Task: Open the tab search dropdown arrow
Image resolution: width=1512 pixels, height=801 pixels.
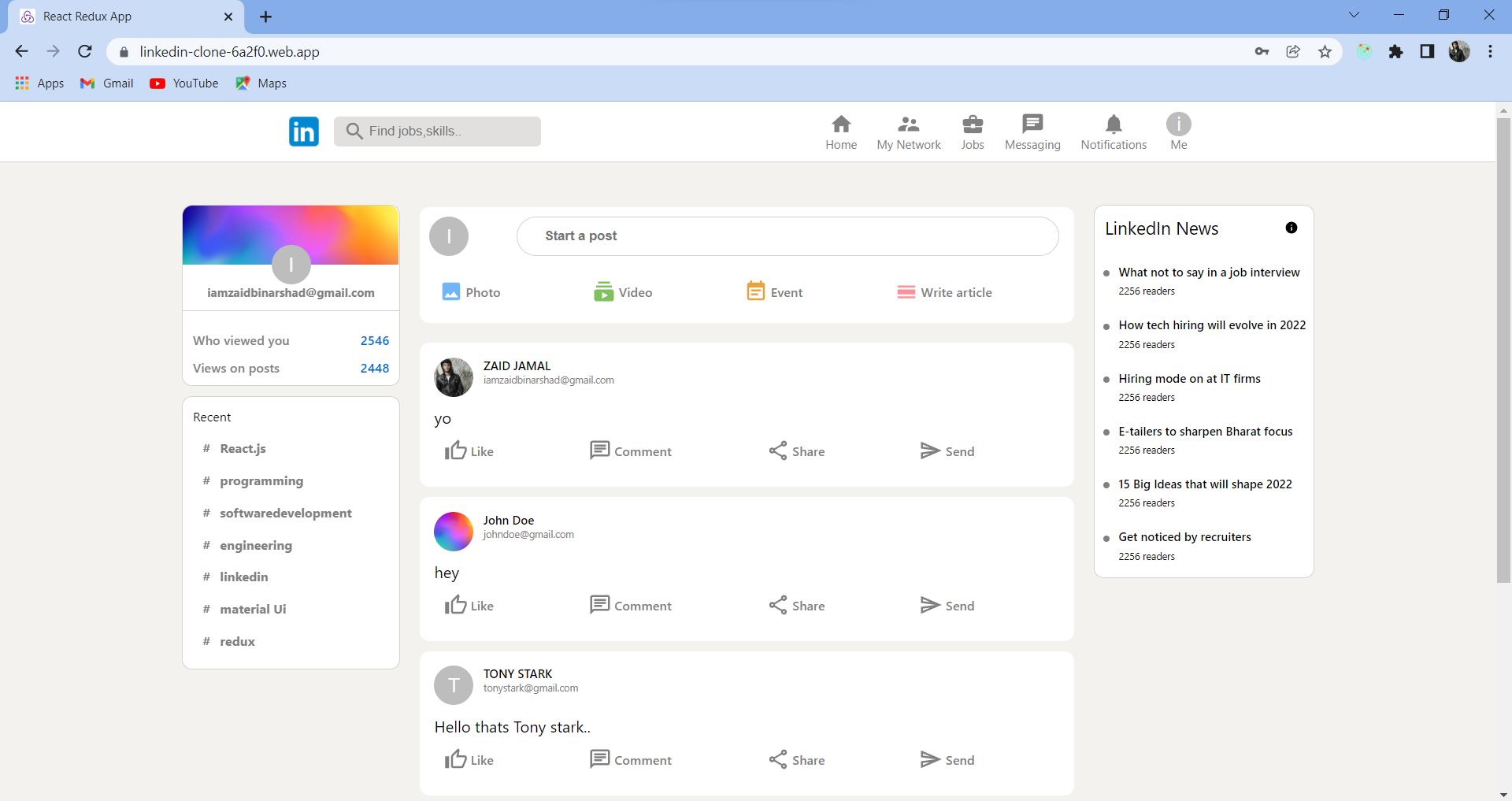Action: click(1354, 15)
